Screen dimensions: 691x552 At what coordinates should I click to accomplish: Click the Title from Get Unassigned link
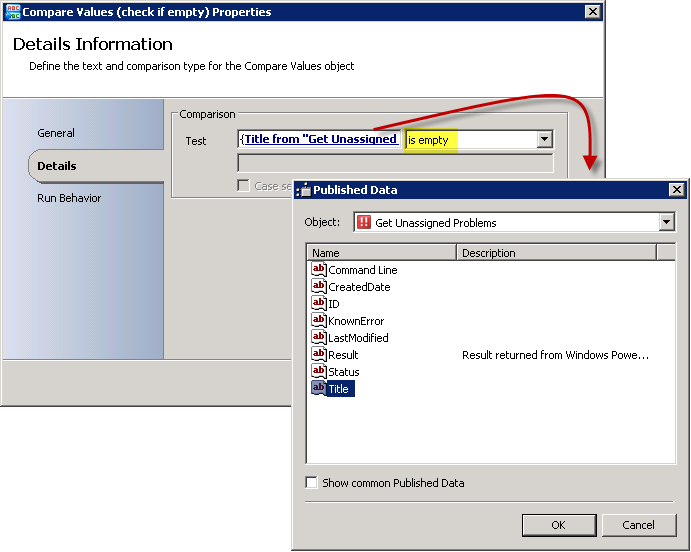[320, 140]
